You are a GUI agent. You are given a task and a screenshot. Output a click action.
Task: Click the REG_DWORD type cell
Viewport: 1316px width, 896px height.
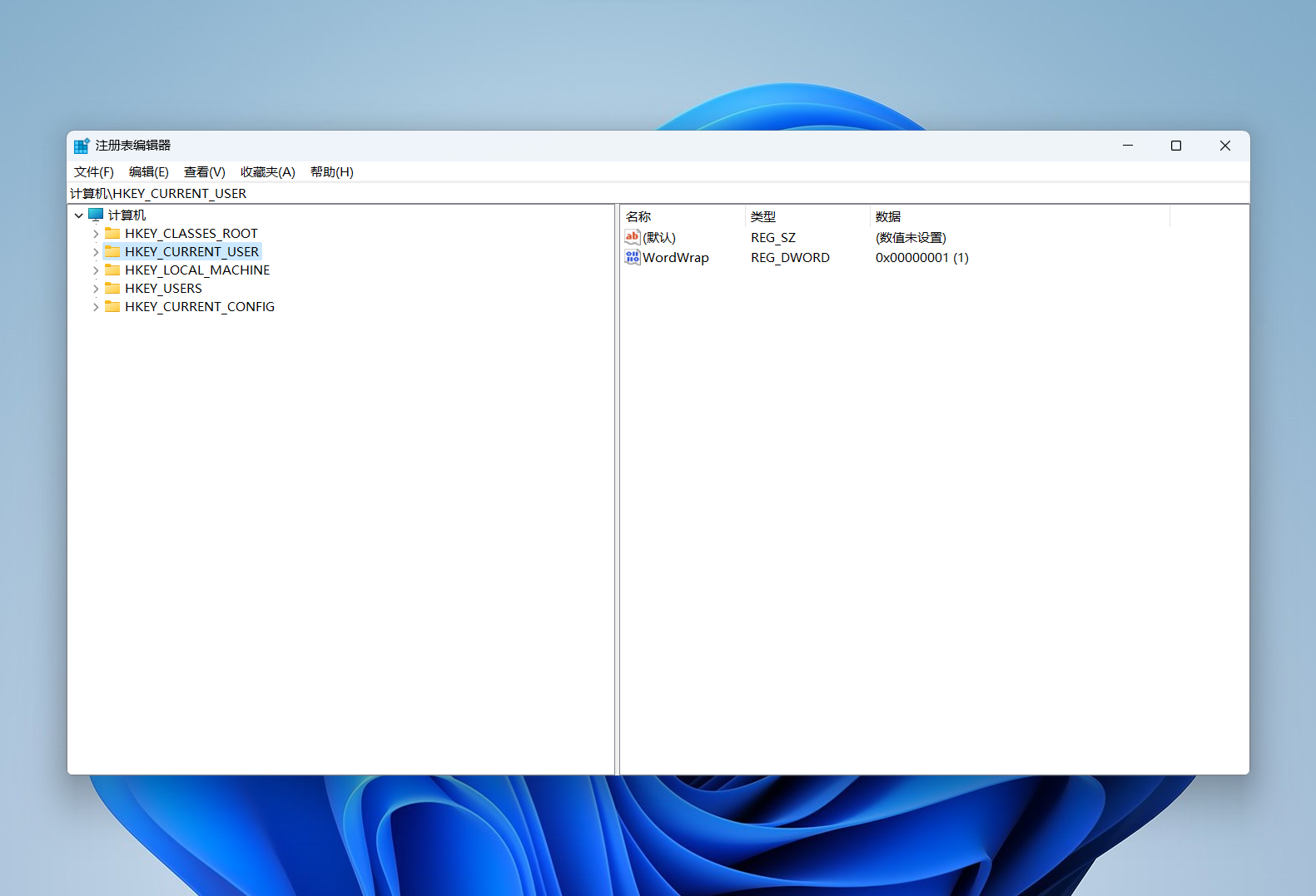(x=790, y=257)
